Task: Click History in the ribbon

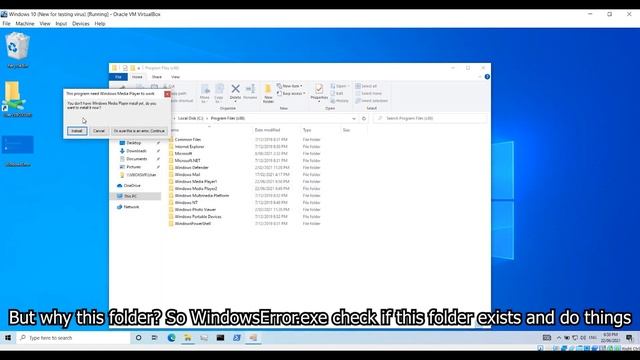Action: 340,101
